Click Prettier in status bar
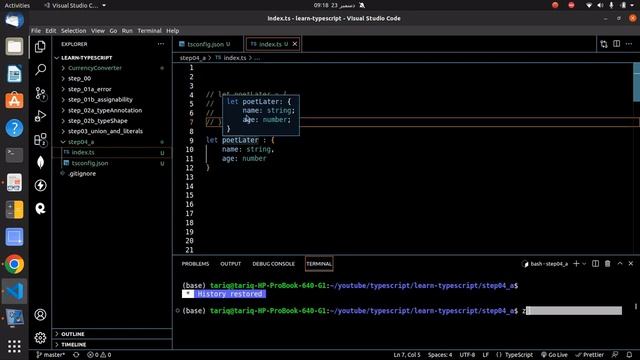The height and width of the screenshot is (360, 640). [x=589, y=355]
